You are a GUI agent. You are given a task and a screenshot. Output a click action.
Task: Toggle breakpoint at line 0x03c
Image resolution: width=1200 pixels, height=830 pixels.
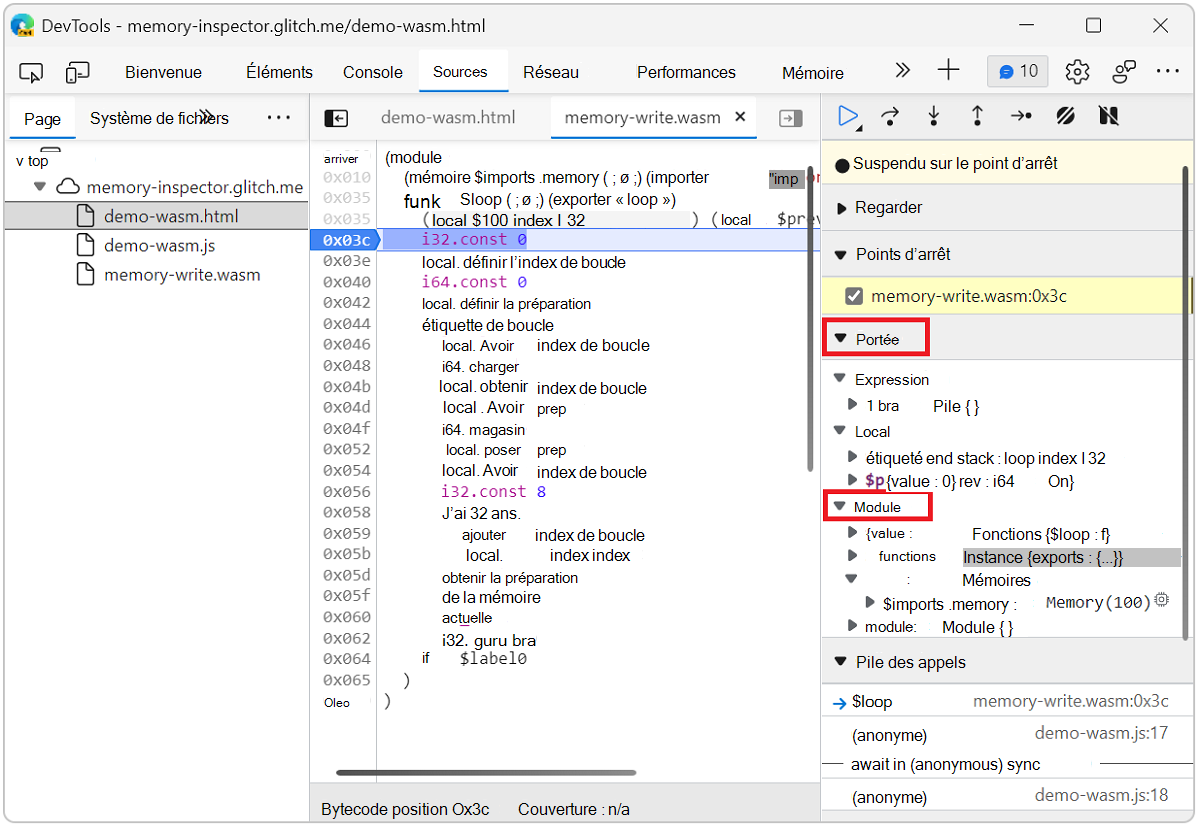tap(346, 240)
